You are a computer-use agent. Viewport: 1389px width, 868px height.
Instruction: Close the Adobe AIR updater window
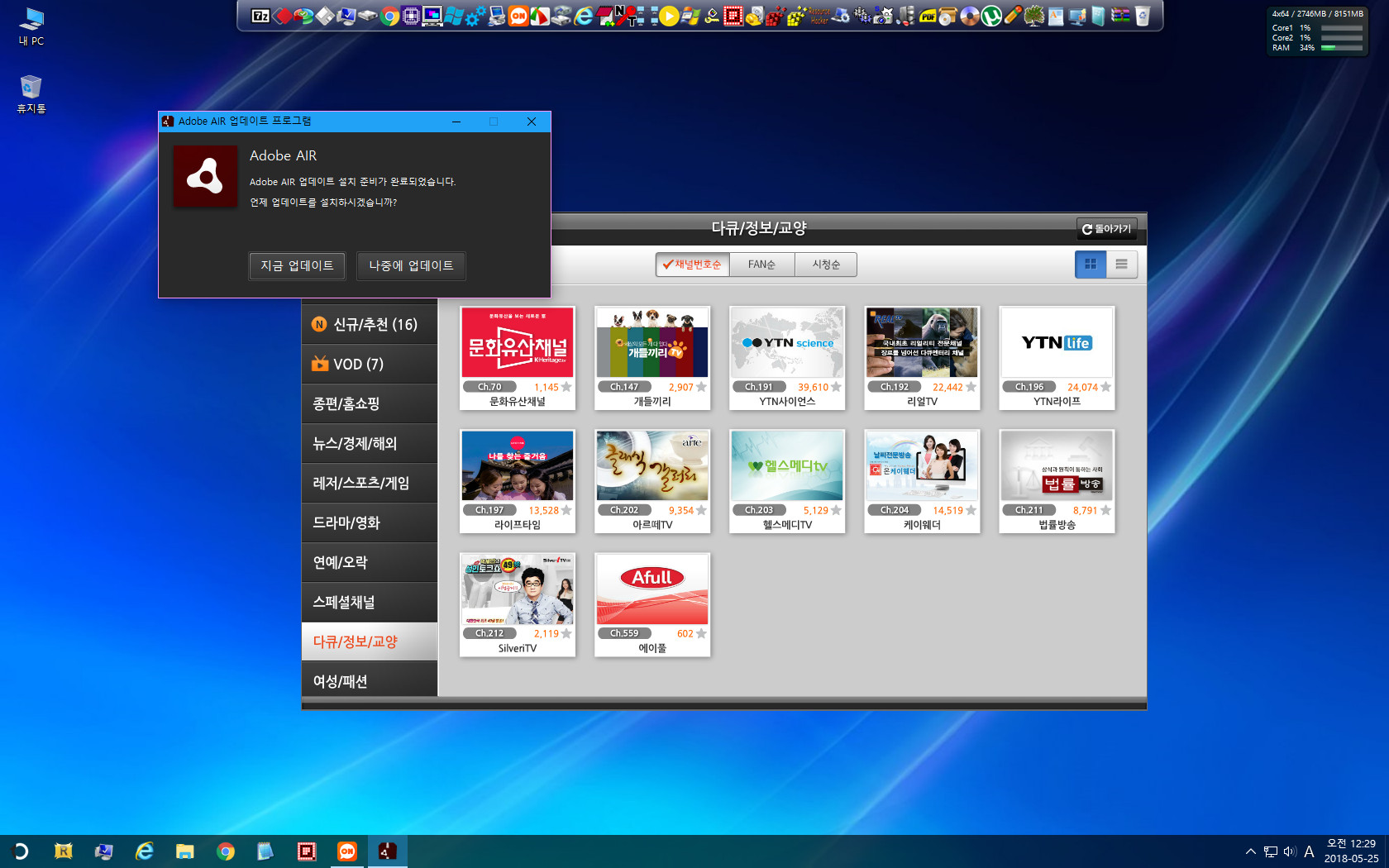pyautogui.click(x=532, y=122)
